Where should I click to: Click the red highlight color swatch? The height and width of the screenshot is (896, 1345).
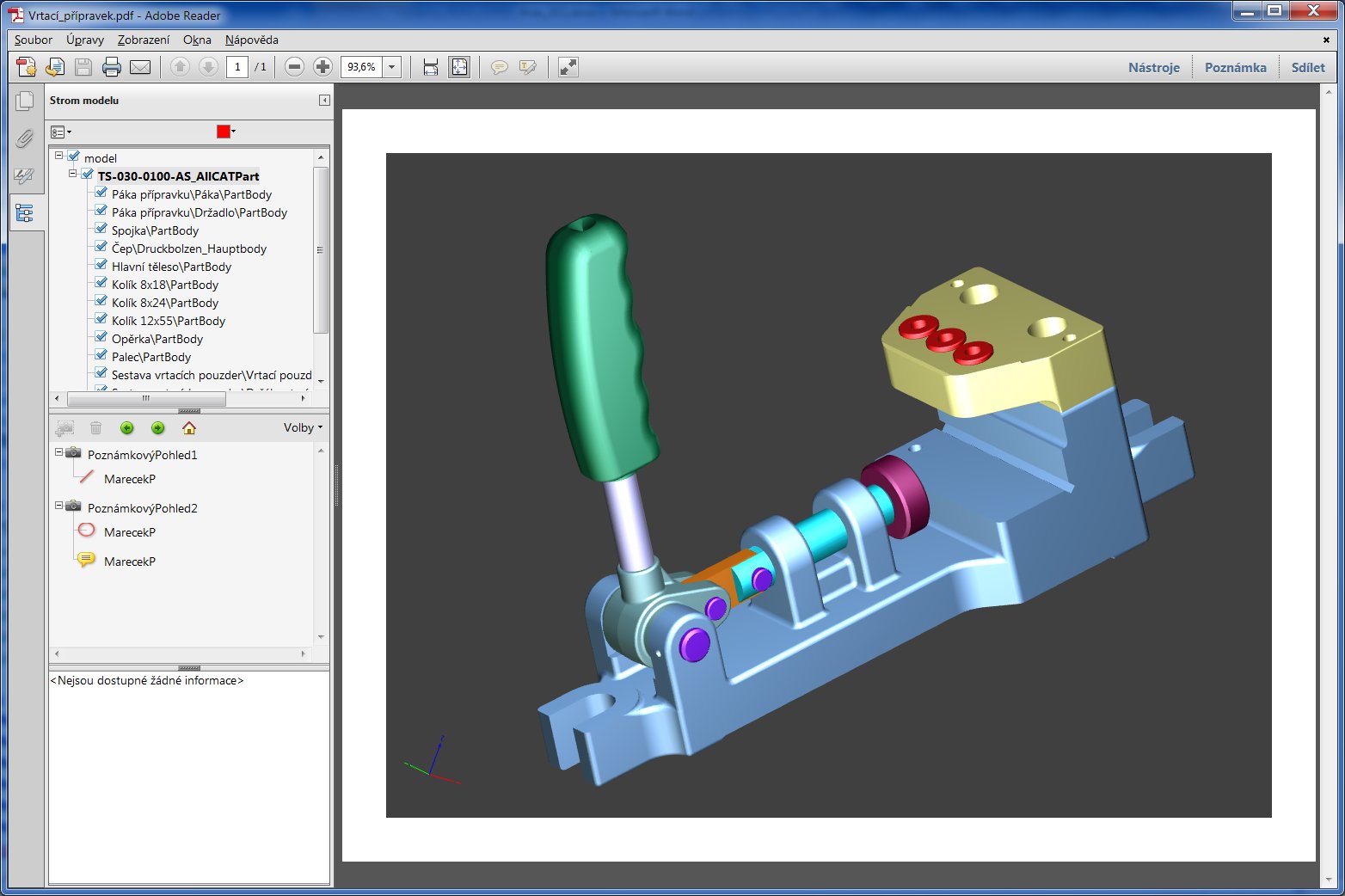pos(224,132)
